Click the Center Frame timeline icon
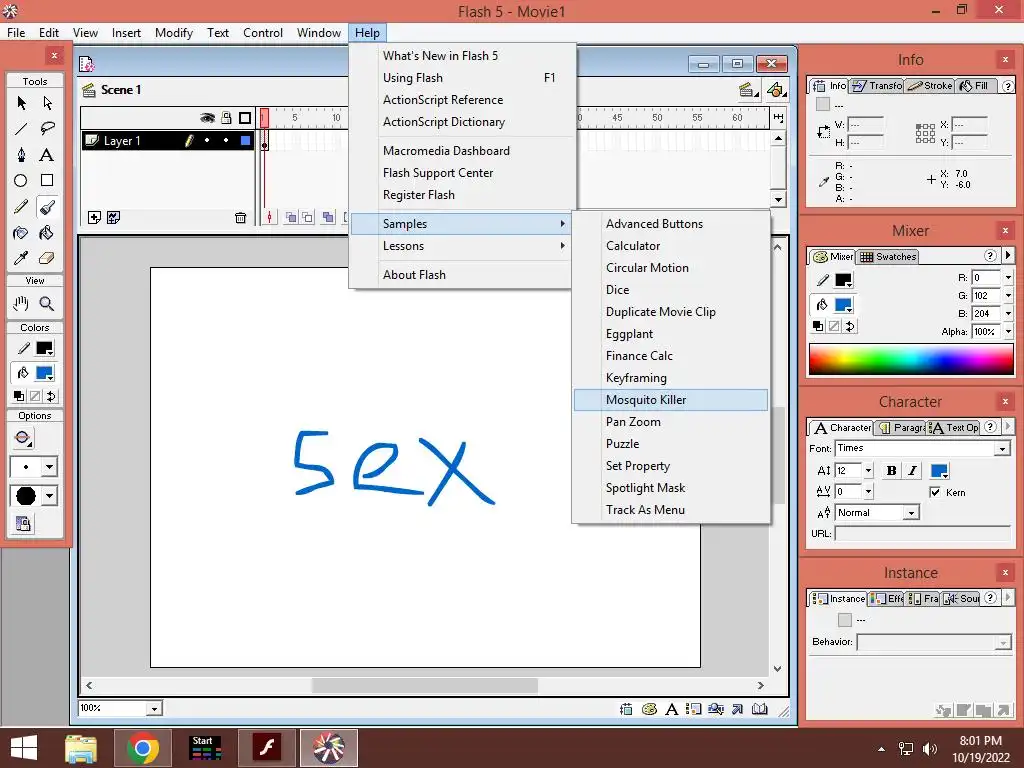The width and height of the screenshot is (1024, 768). point(270,217)
